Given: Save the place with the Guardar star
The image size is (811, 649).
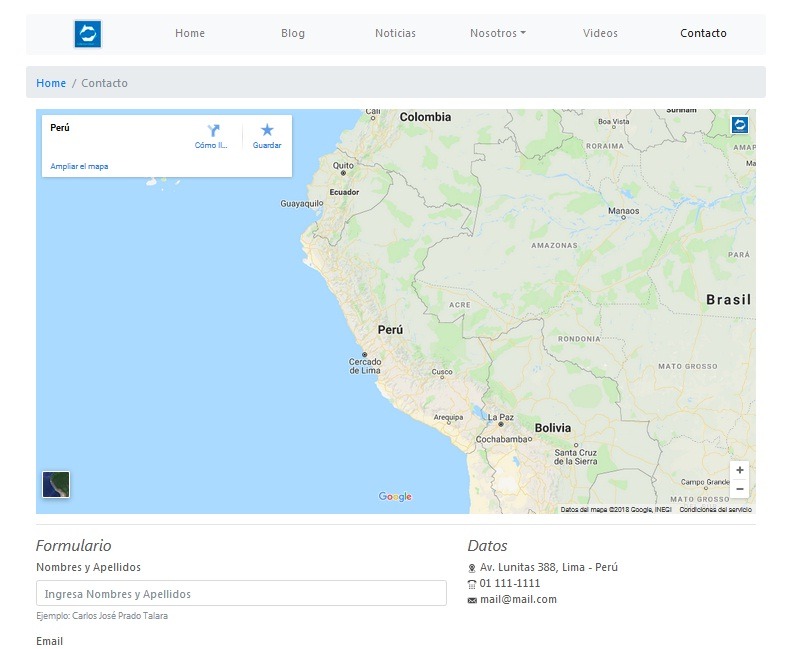Looking at the screenshot, I should (267, 130).
